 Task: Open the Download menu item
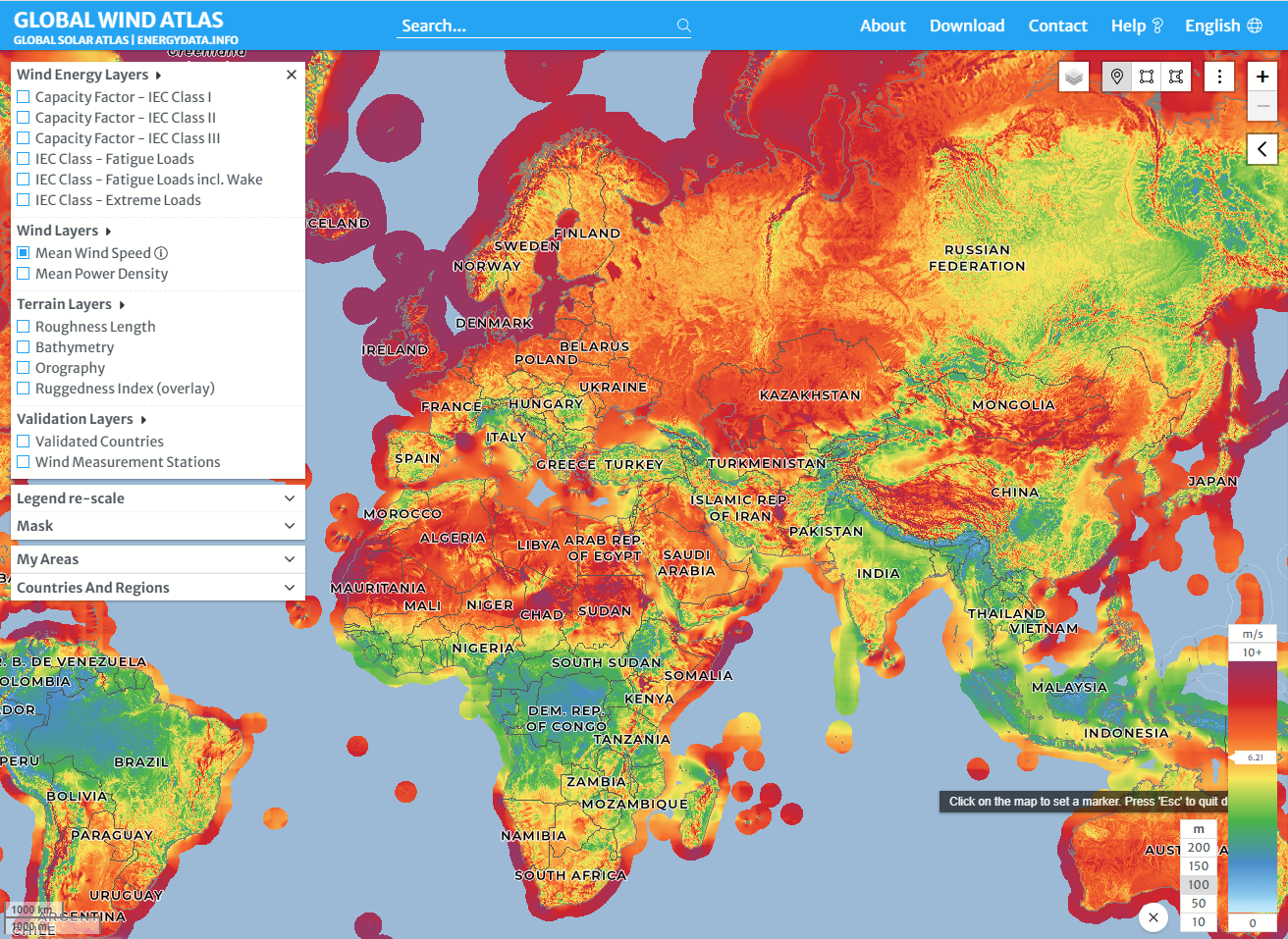coord(967,26)
